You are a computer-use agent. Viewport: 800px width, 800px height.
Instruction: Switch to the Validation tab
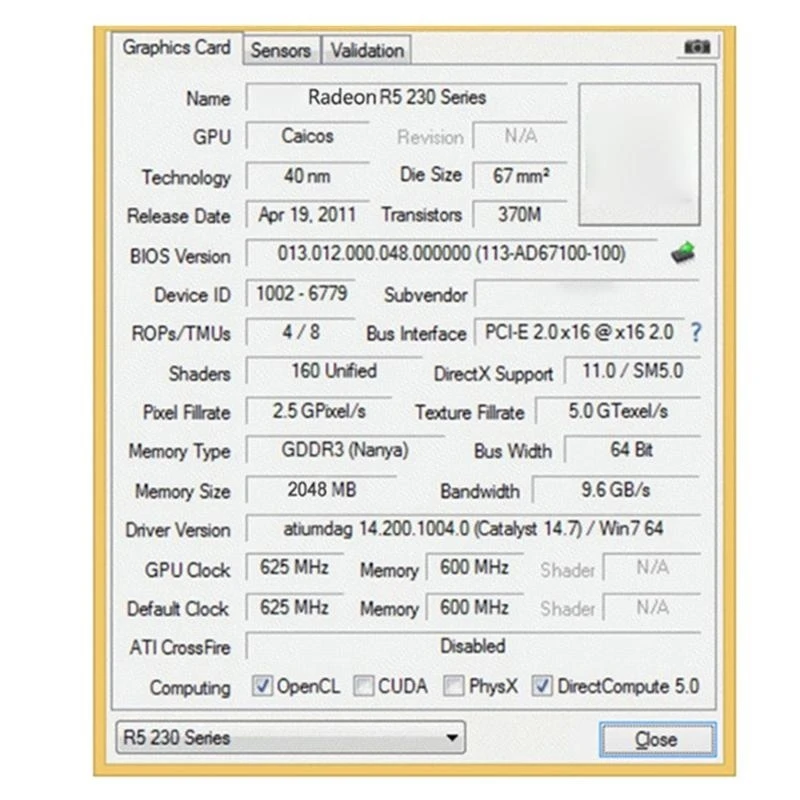(367, 50)
